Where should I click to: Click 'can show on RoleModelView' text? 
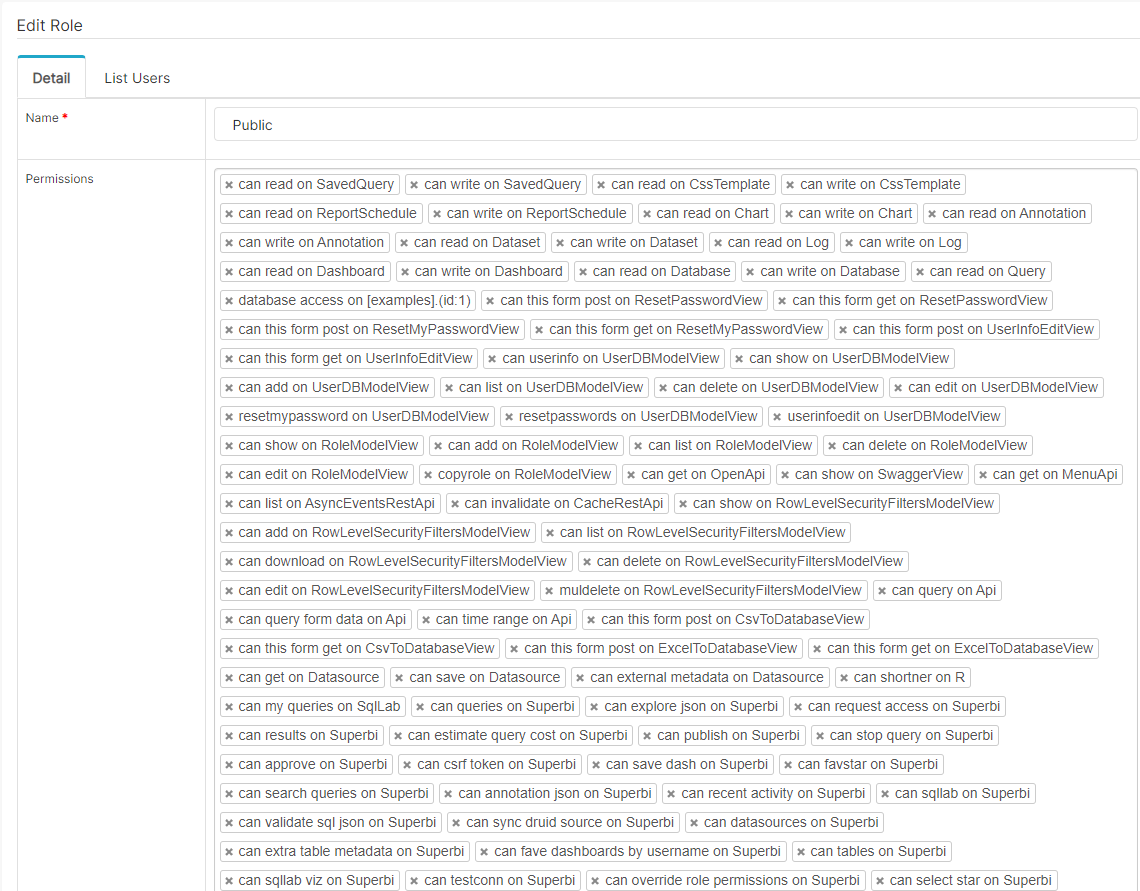[328, 446]
